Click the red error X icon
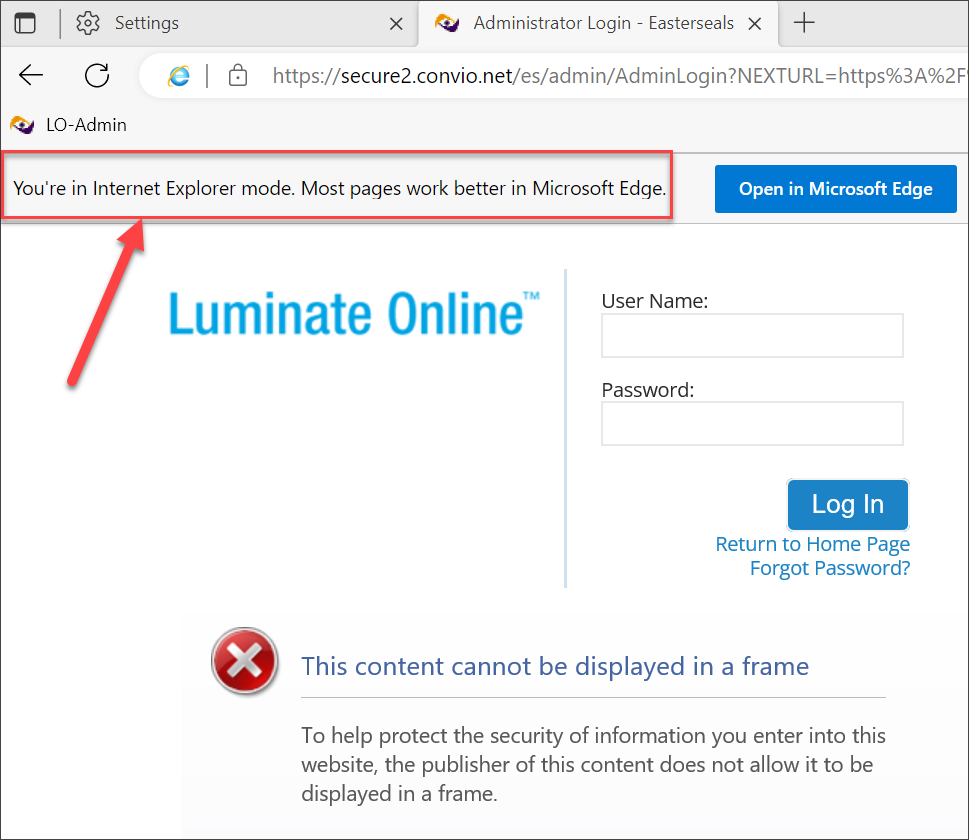 click(x=245, y=661)
